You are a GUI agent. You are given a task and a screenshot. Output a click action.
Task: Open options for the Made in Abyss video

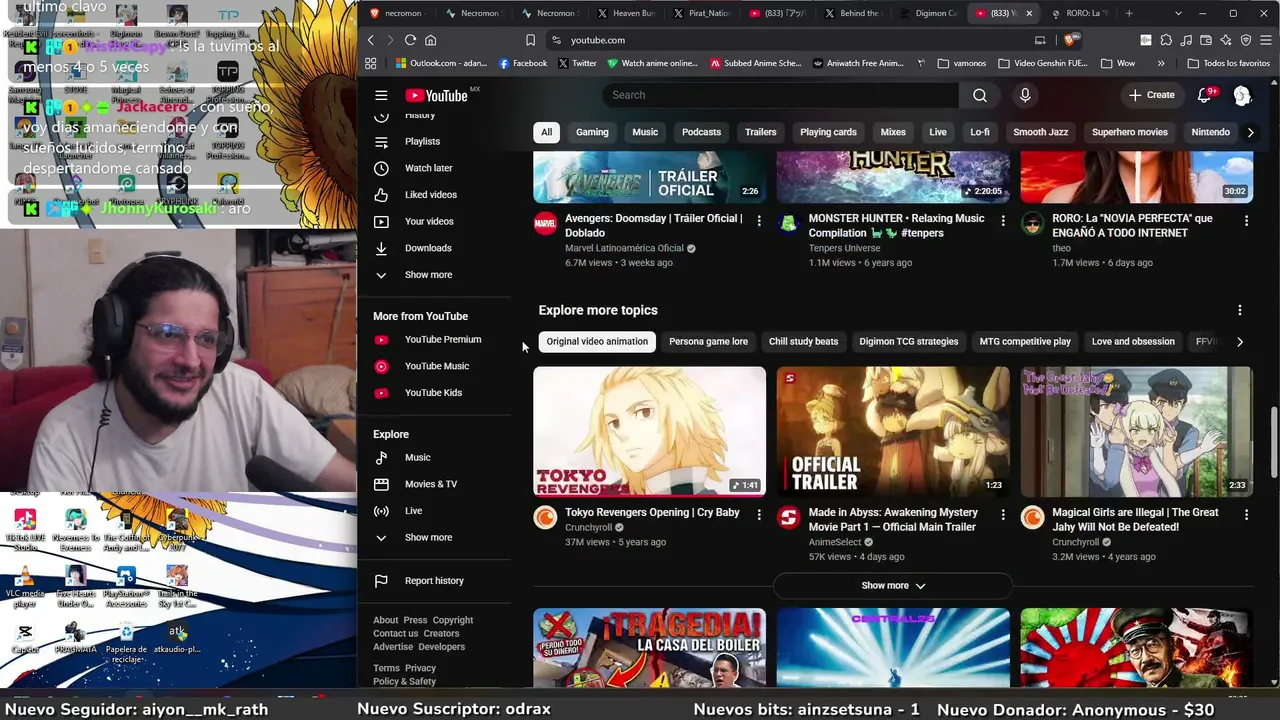point(1003,514)
